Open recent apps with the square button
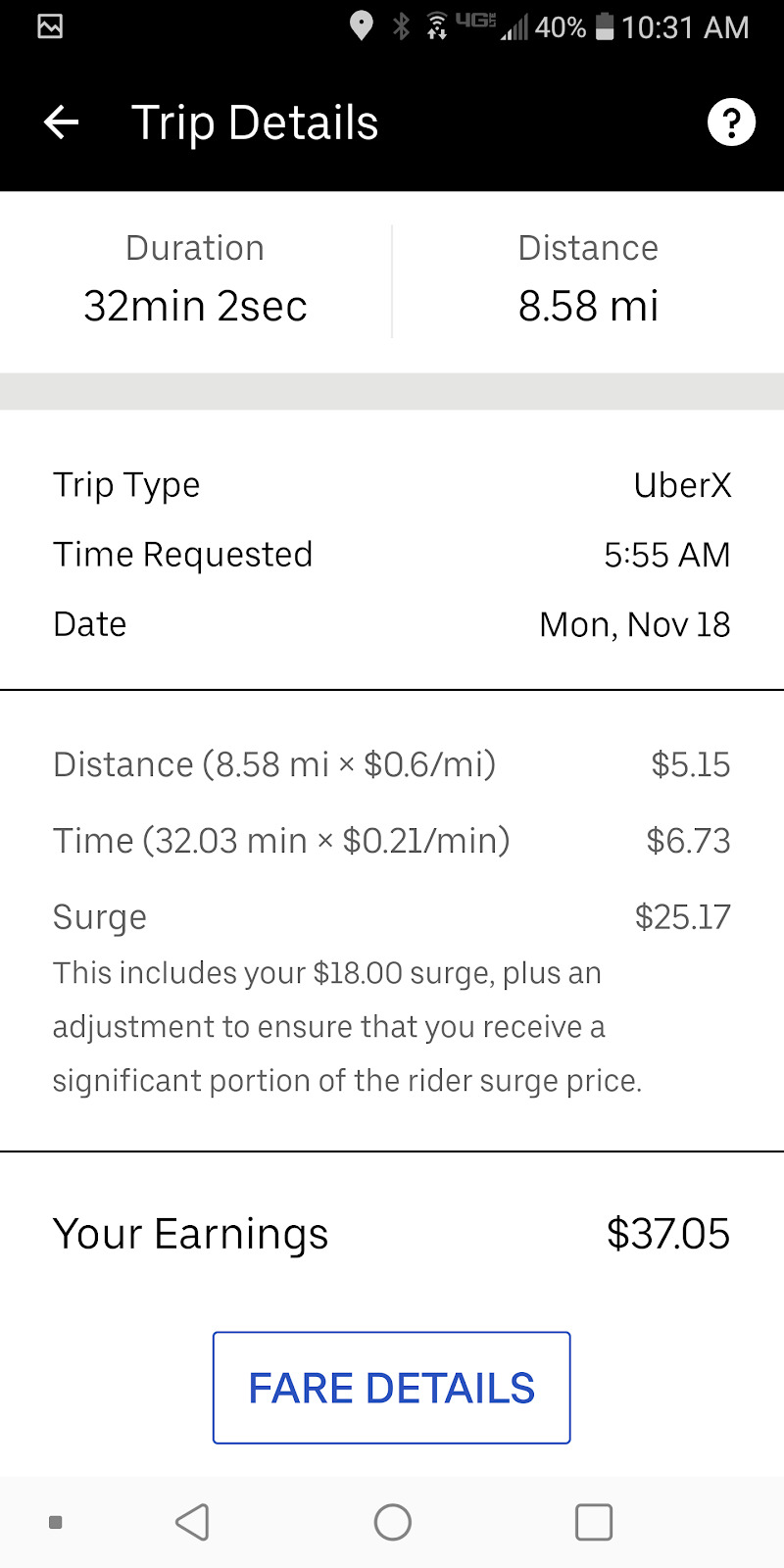Screen dimensions: 784x1568 pos(593,1522)
